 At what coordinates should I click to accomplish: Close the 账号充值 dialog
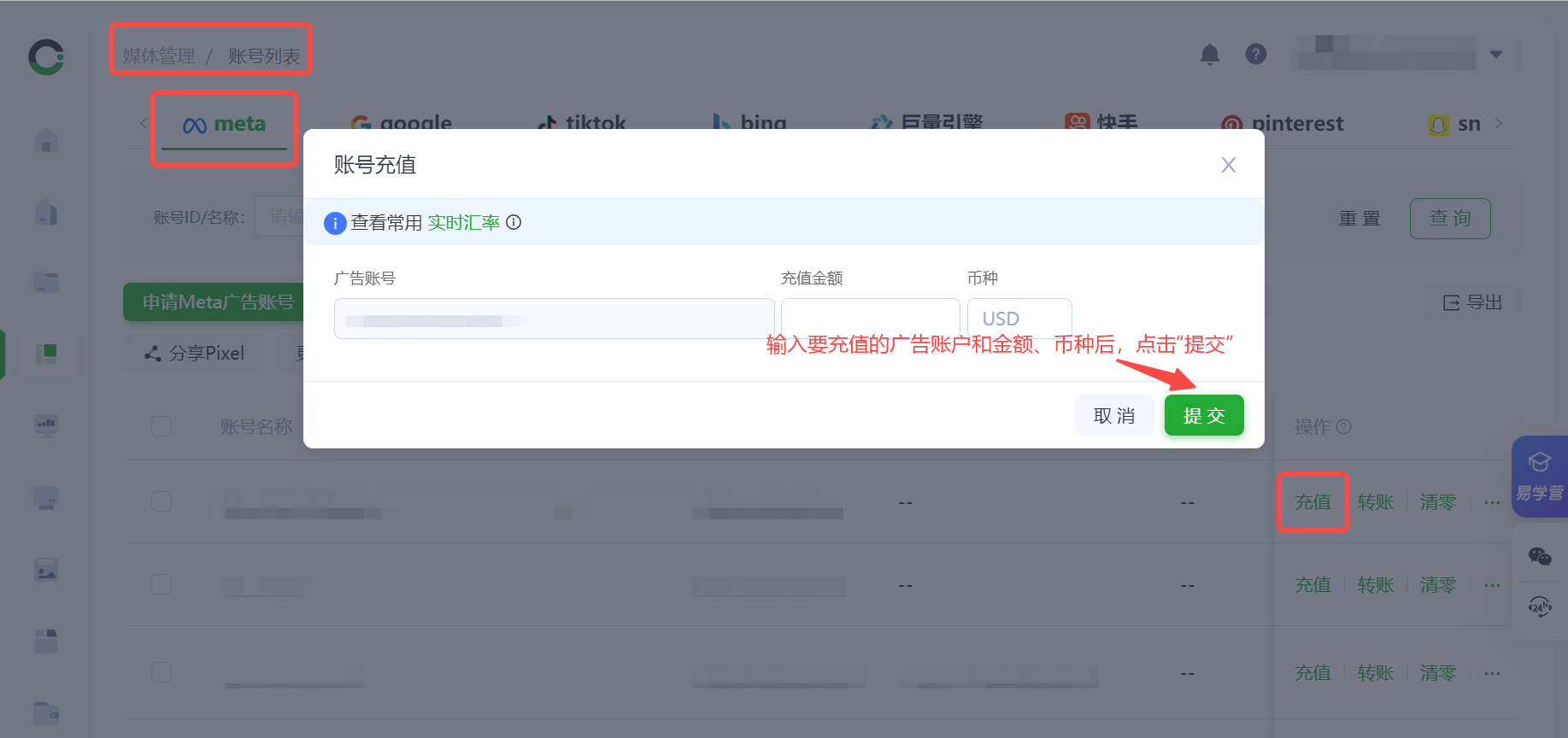click(x=1228, y=165)
